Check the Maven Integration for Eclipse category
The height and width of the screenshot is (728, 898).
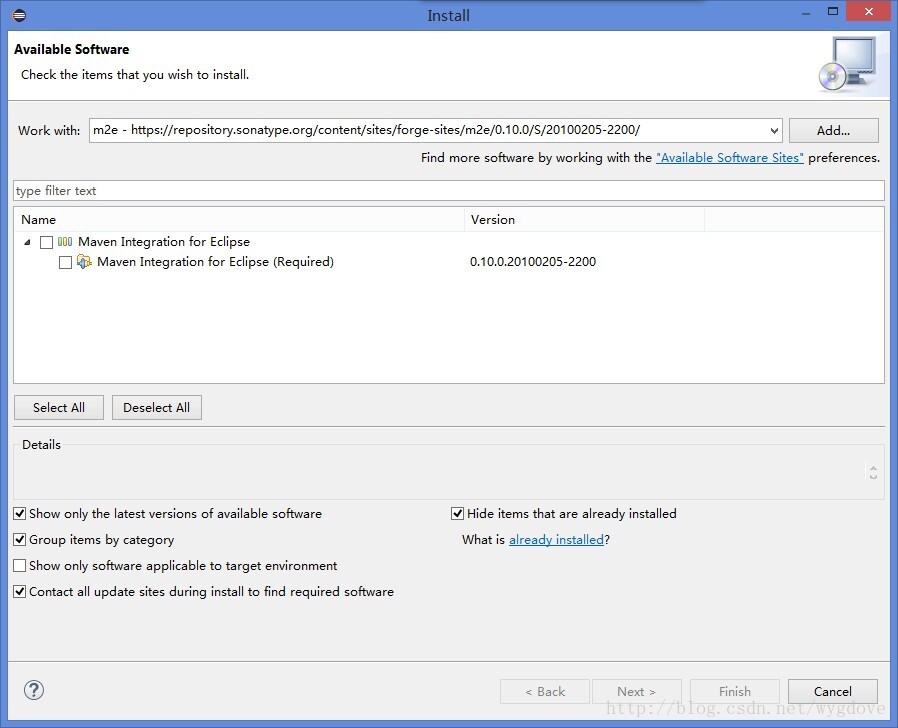point(46,242)
